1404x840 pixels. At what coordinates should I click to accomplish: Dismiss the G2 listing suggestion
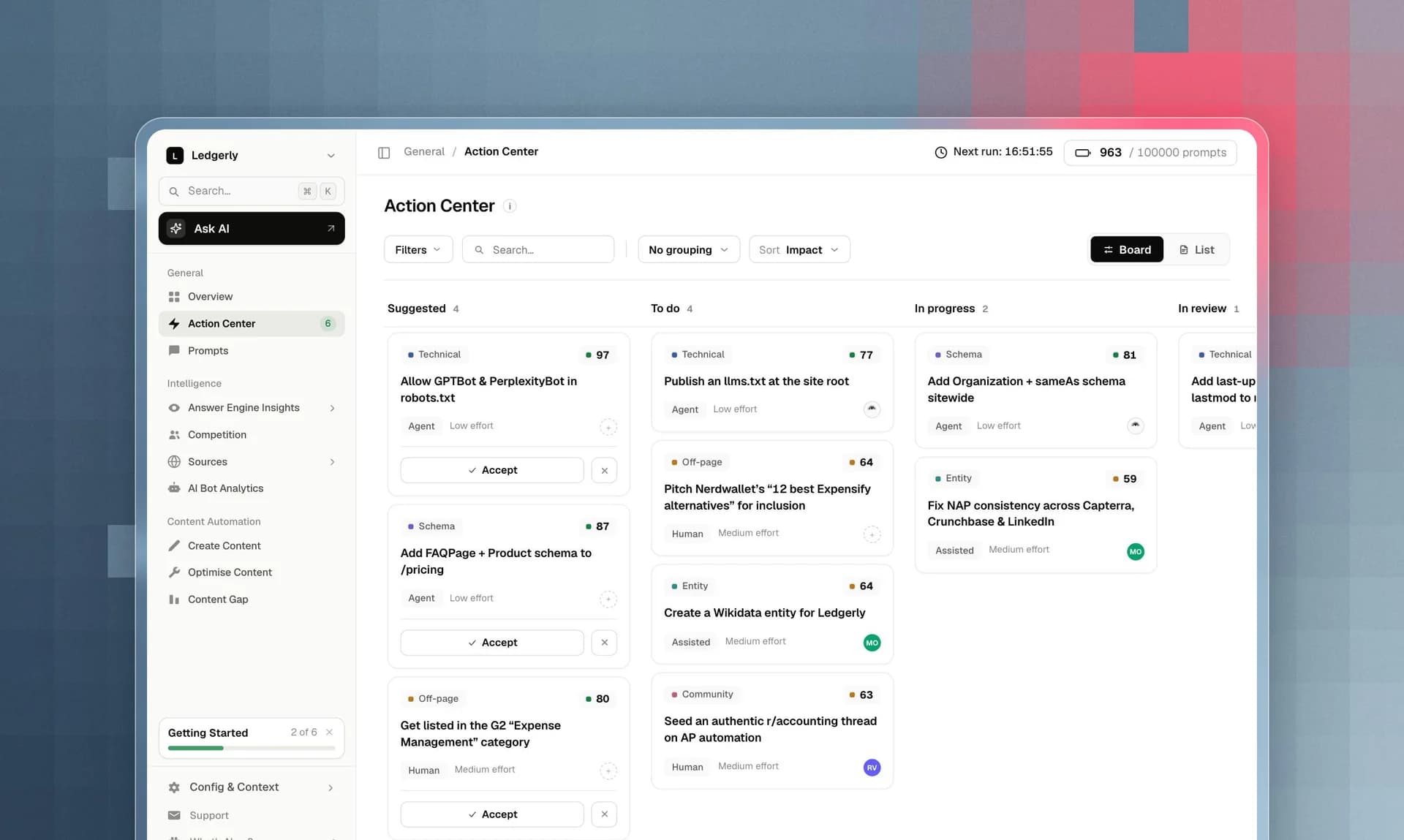604,814
